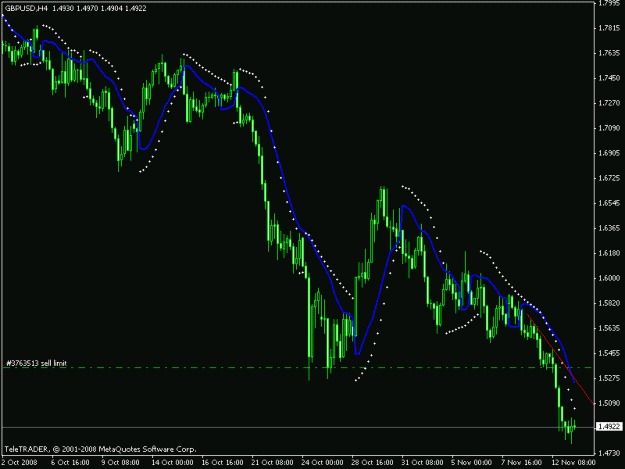
Task: Click the '5 Nov 00:00' time label
Action: [472, 462]
